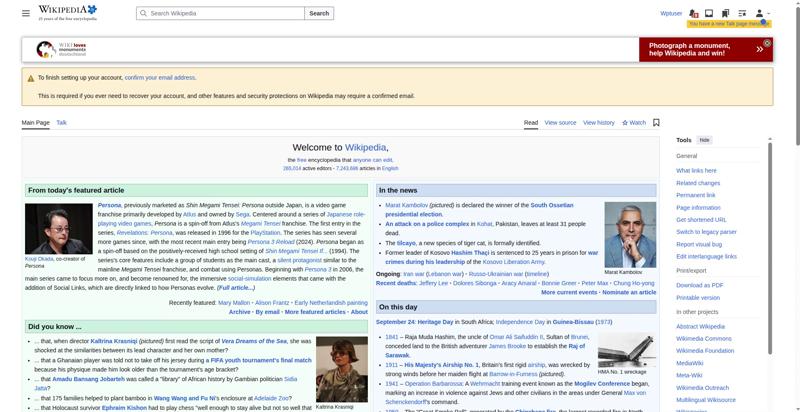800x412 pixels.
Task: Open "More current events" link
Action: click(569, 292)
